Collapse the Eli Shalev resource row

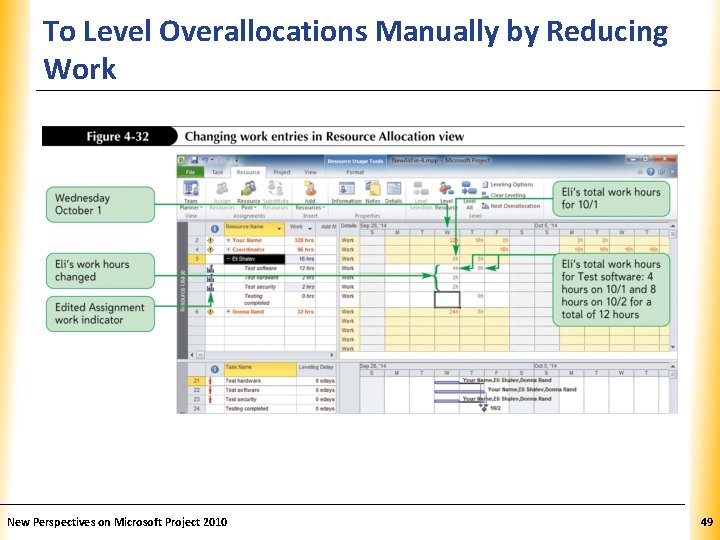click(x=228, y=259)
